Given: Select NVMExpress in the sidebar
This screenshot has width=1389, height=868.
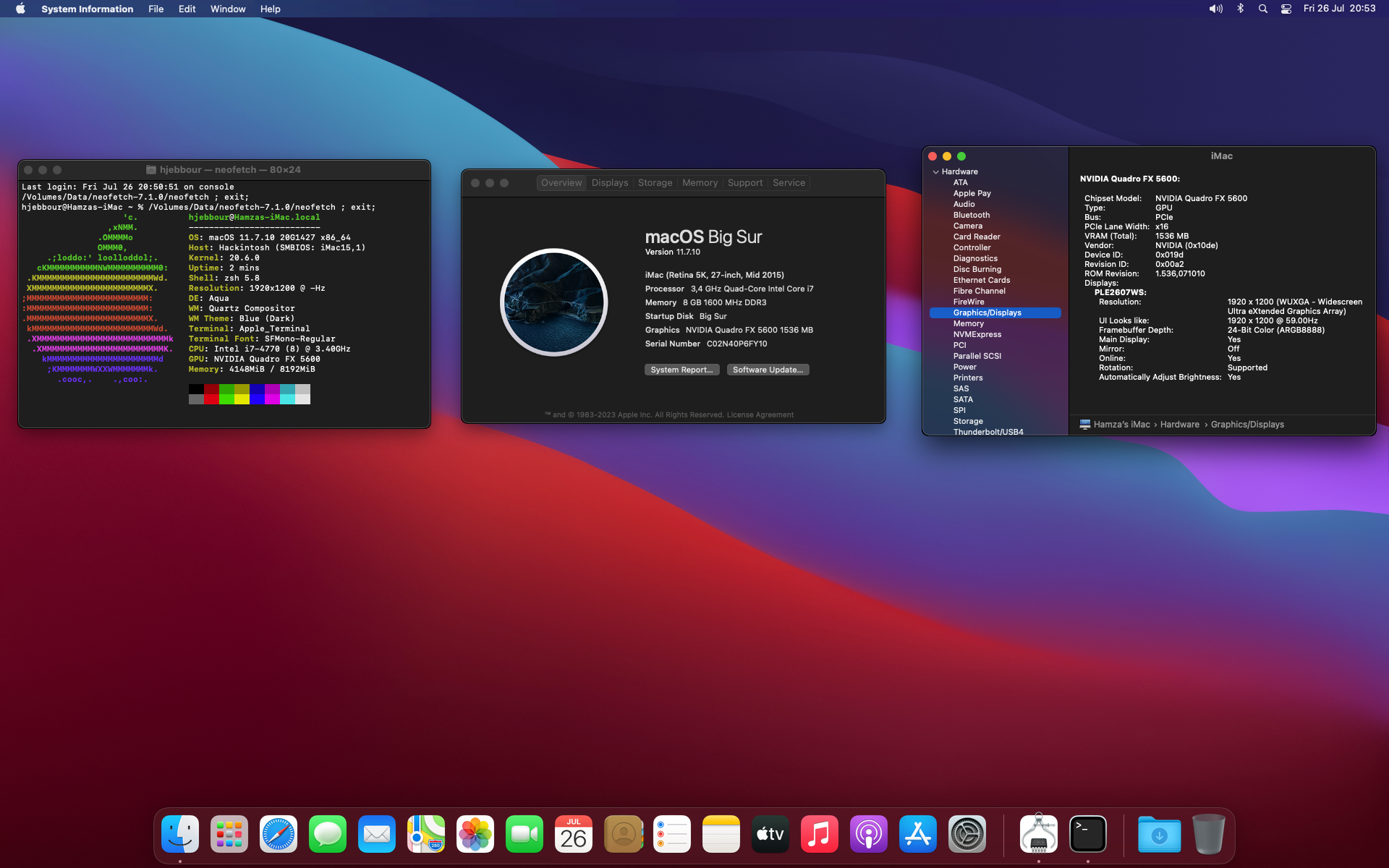Looking at the screenshot, I should 977,334.
